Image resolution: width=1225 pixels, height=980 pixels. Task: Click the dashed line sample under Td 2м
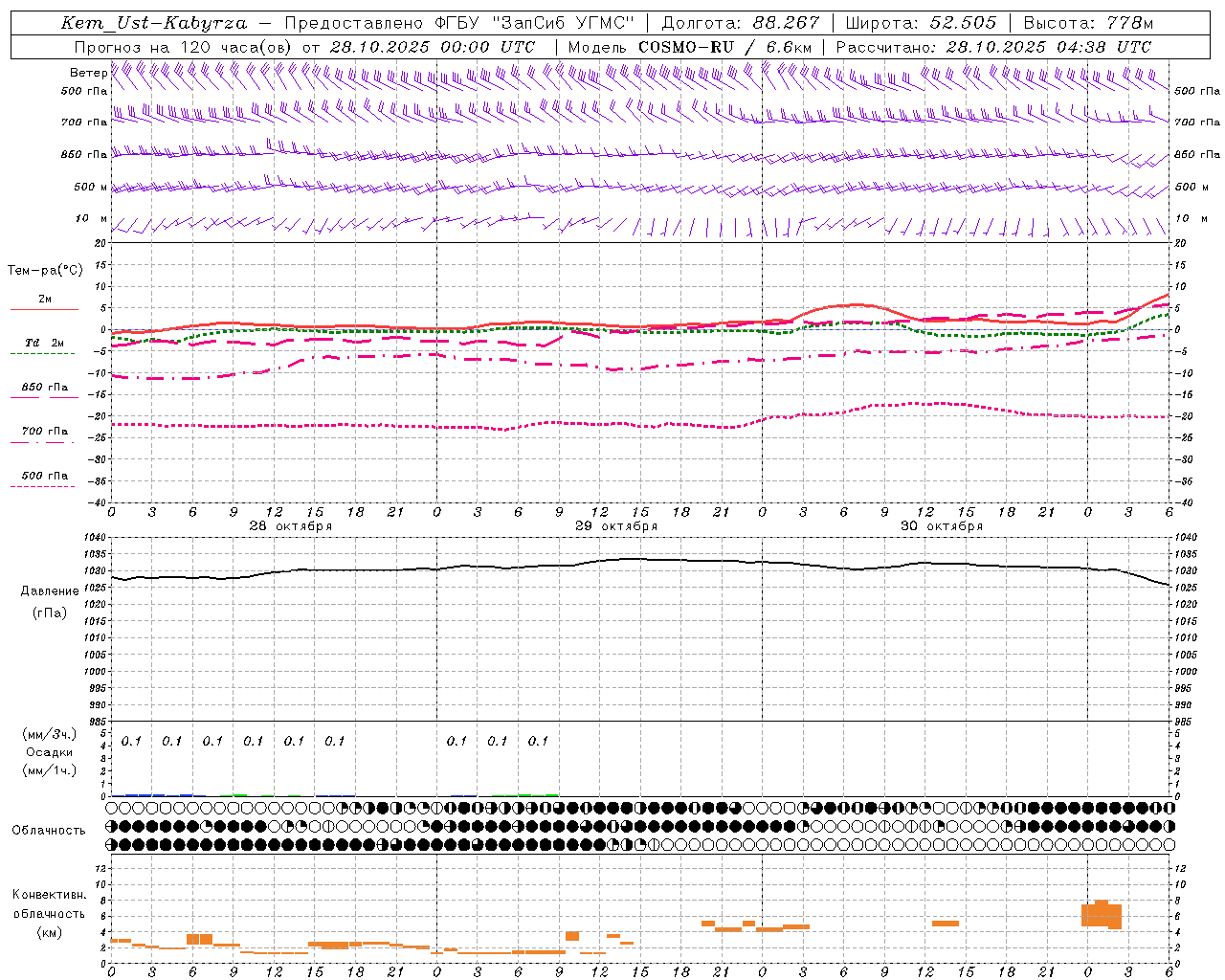42,354
